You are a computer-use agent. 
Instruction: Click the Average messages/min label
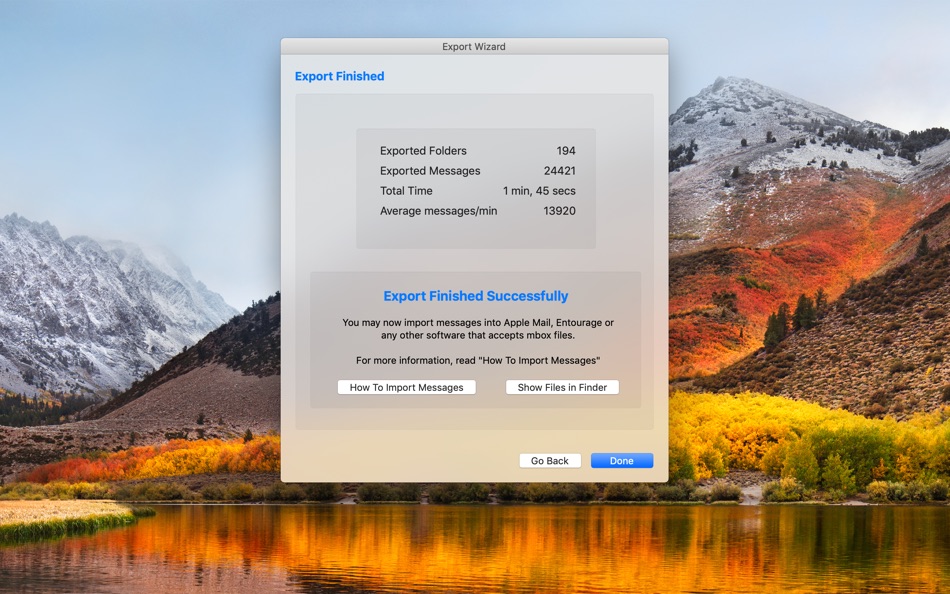(438, 211)
